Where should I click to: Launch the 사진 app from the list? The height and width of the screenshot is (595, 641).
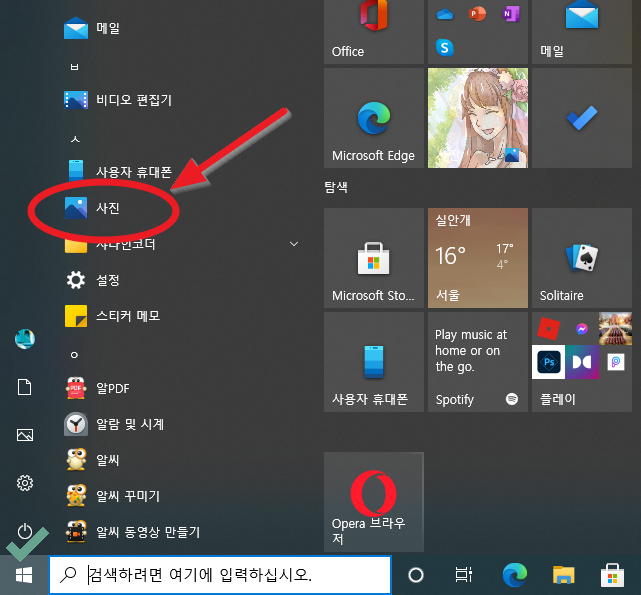pos(92,208)
